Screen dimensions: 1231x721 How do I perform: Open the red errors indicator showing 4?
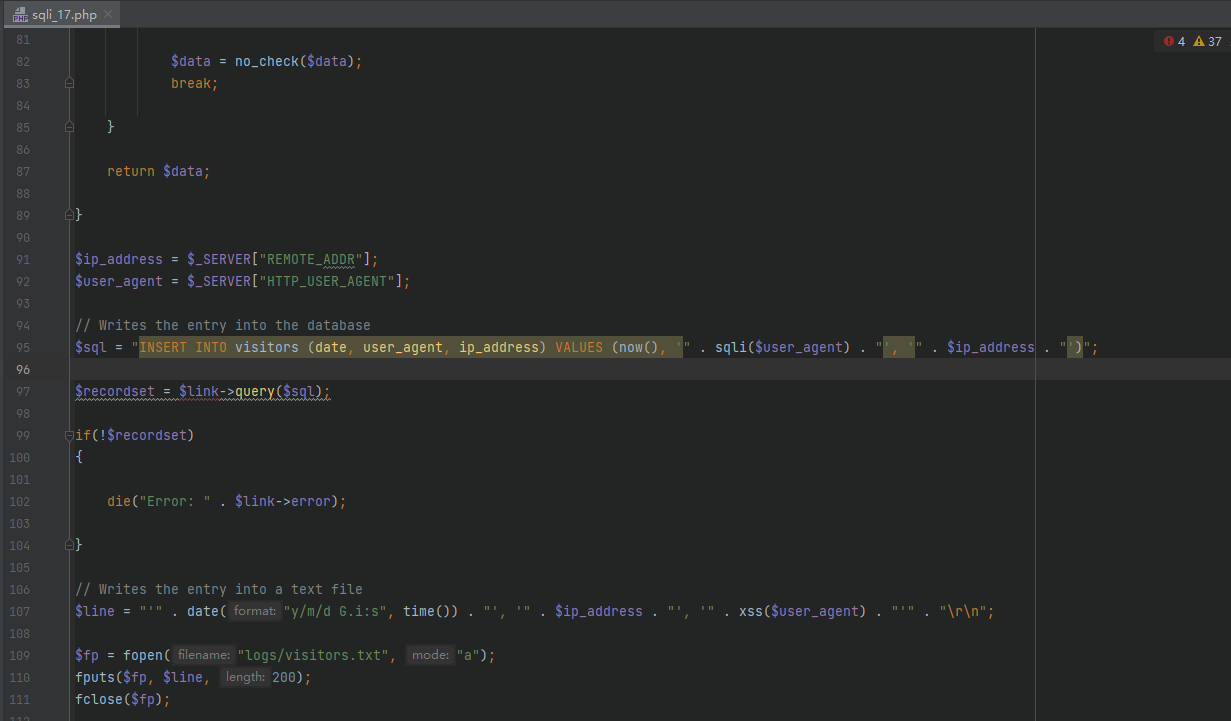(1174, 41)
